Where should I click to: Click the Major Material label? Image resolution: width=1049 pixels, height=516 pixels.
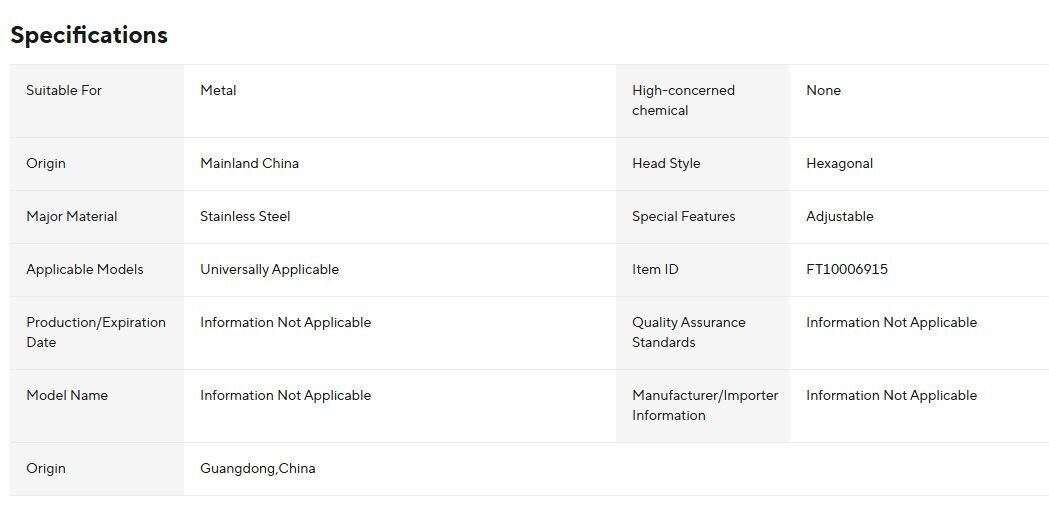72,216
